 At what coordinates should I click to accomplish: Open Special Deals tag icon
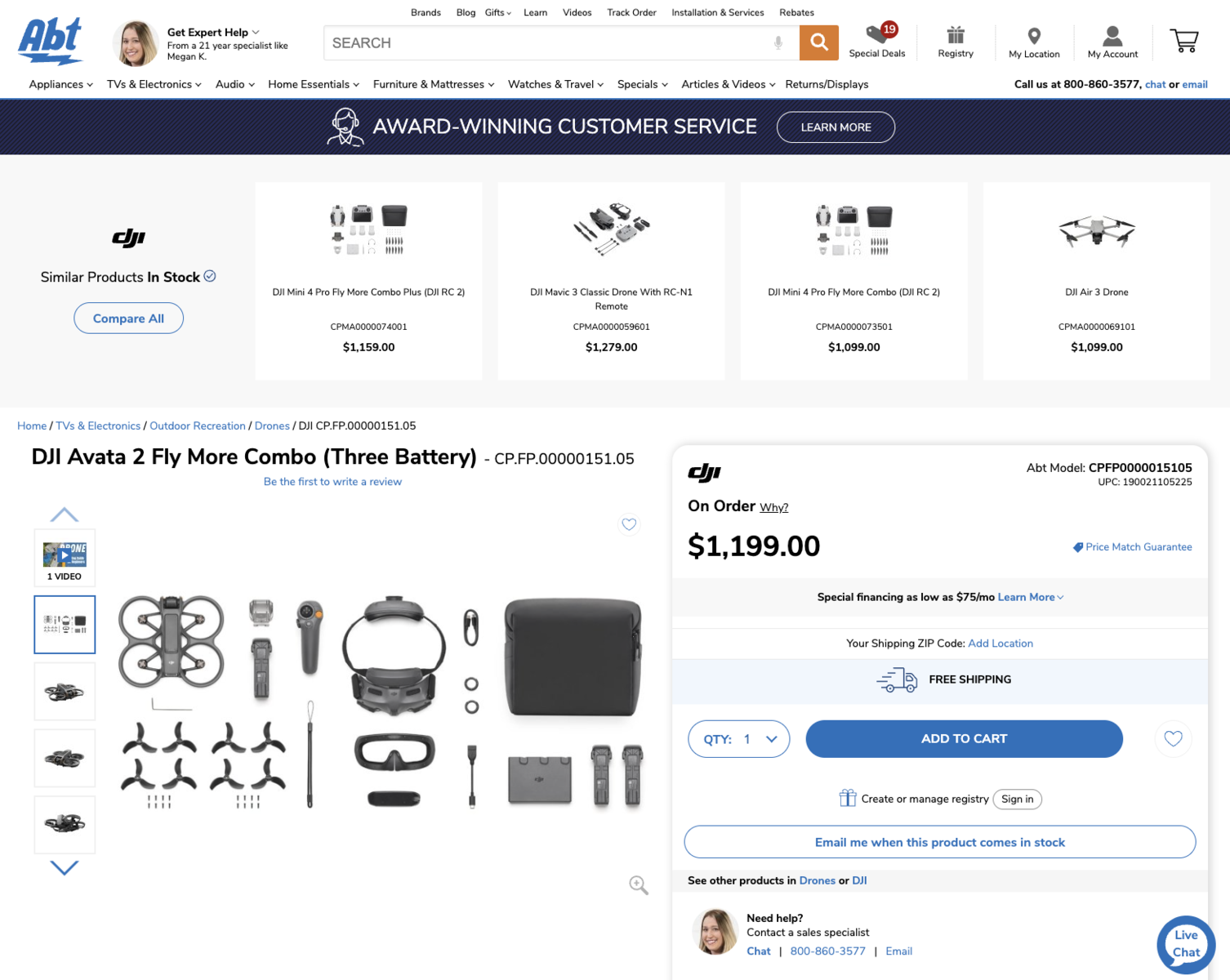click(x=877, y=34)
